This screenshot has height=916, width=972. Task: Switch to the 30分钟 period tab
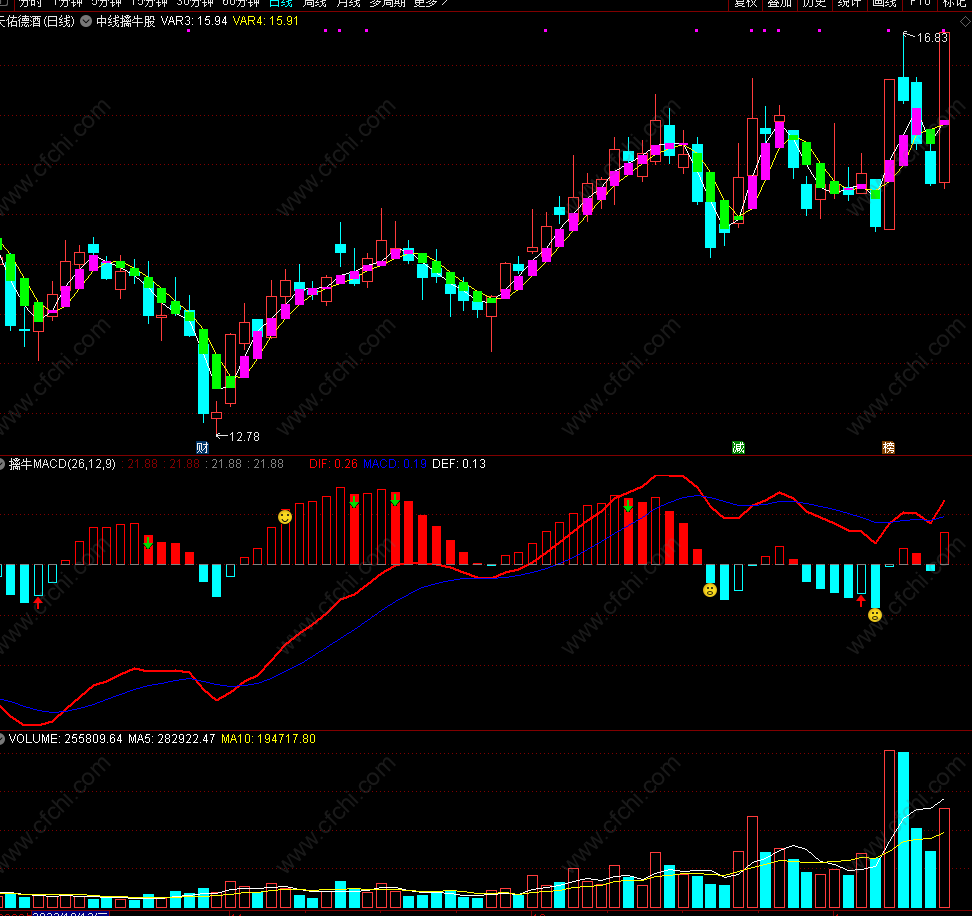pos(195,3)
